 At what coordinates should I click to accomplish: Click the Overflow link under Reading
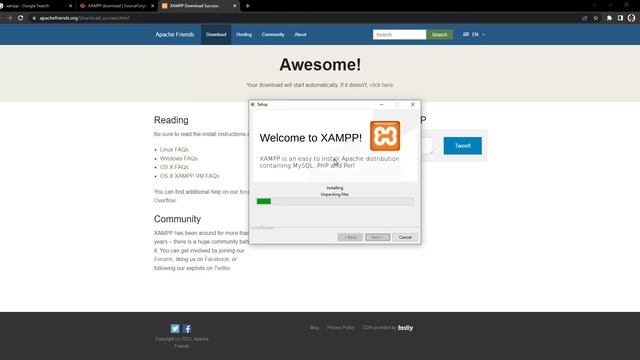[164, 200]
